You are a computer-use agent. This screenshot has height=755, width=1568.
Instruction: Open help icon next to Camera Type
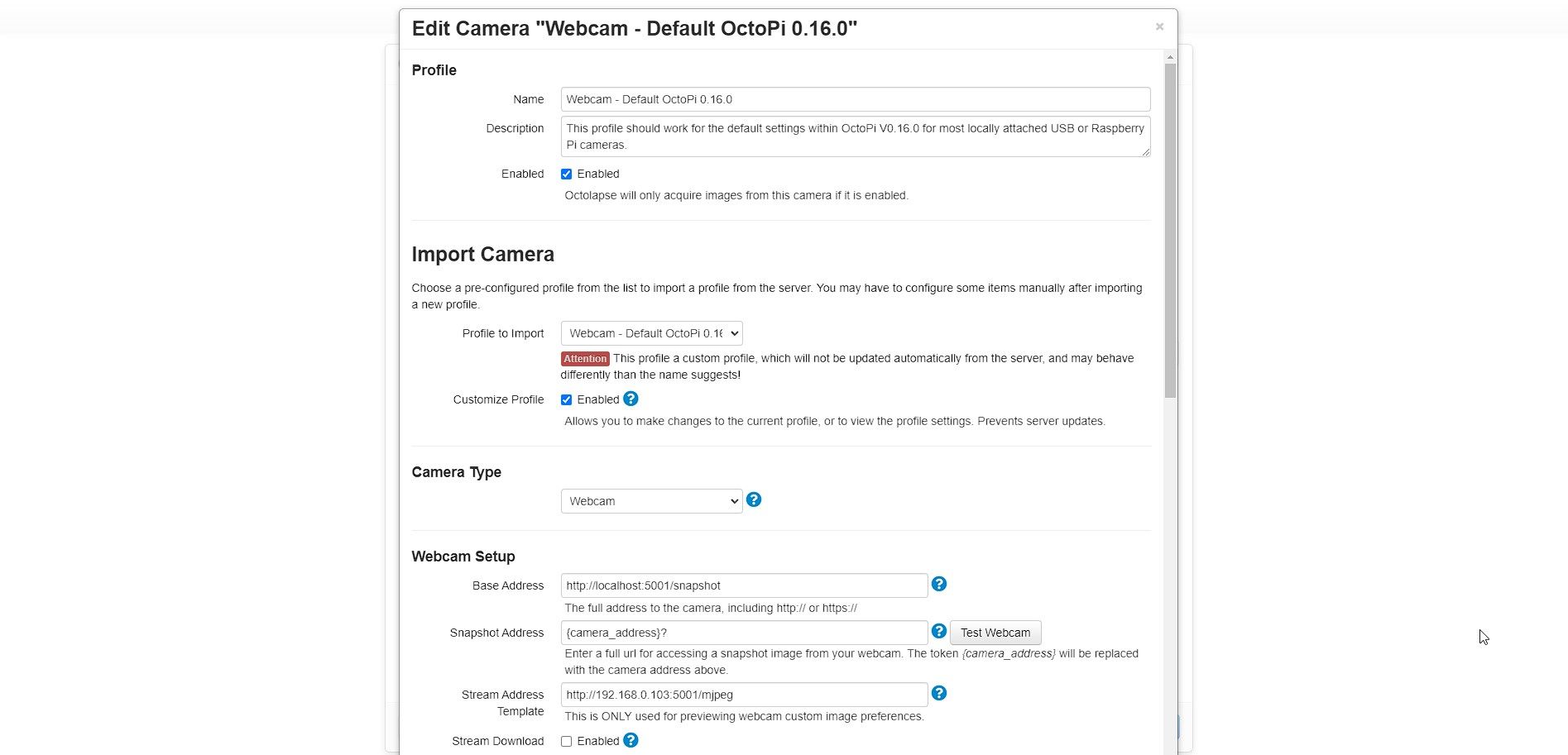(x=754, y=499)
